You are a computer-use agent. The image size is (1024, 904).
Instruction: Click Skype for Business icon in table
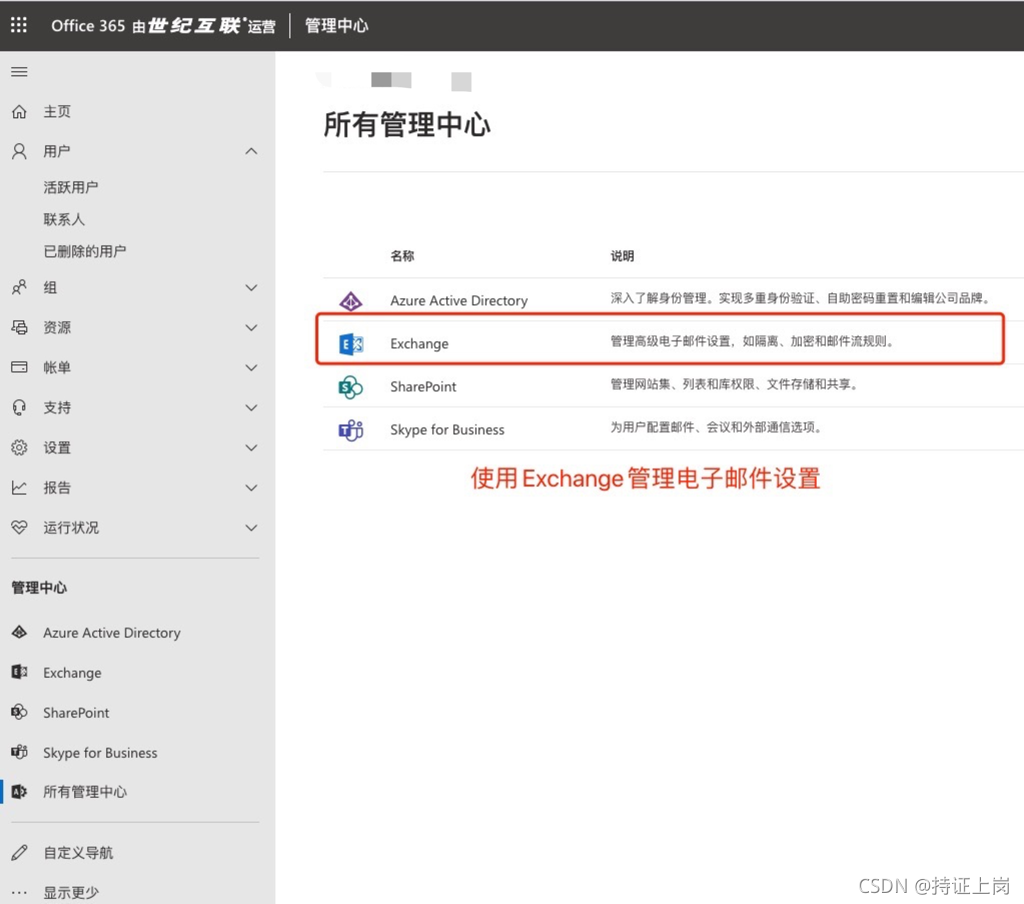click(351, 430)
